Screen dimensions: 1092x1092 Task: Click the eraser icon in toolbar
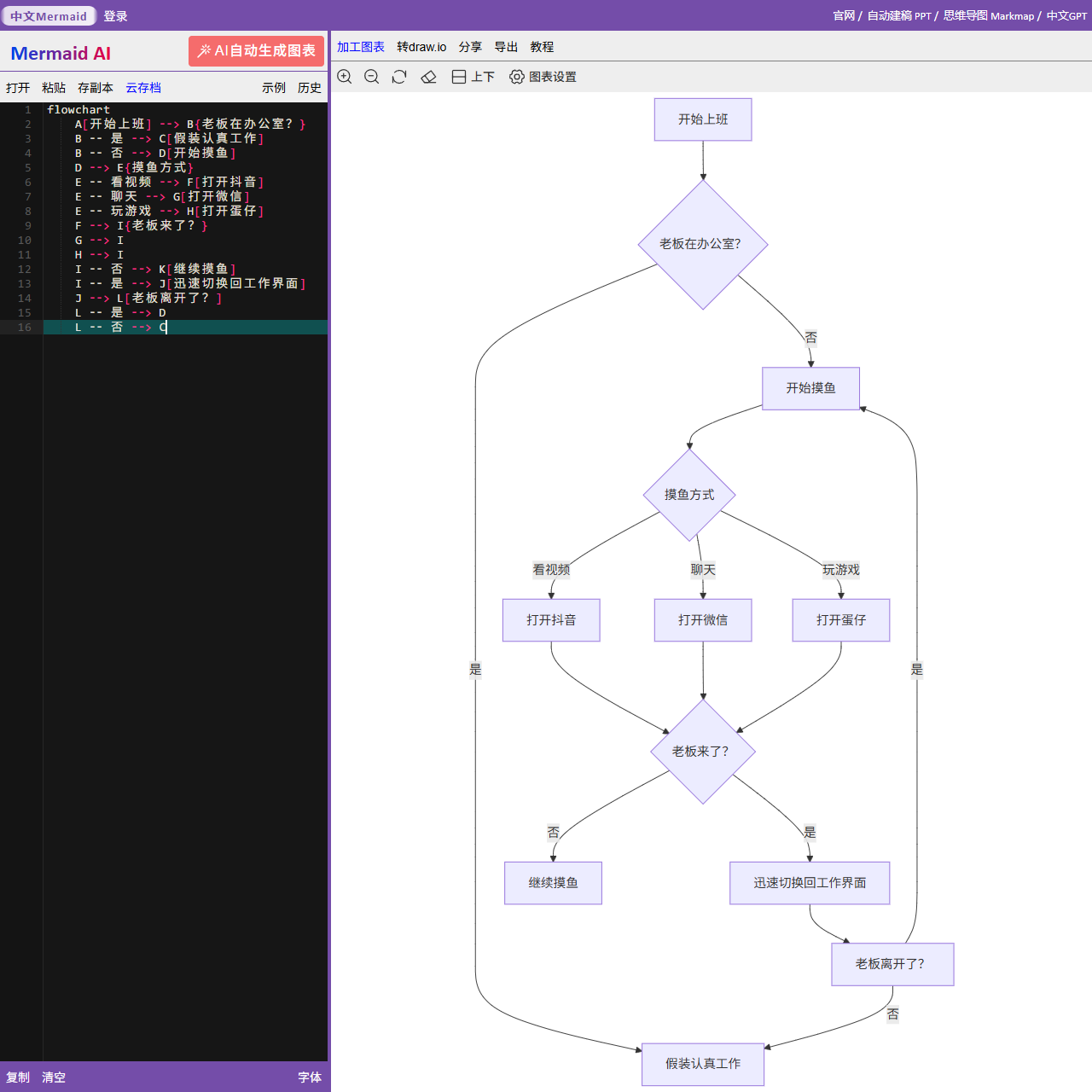pos(429,77)
